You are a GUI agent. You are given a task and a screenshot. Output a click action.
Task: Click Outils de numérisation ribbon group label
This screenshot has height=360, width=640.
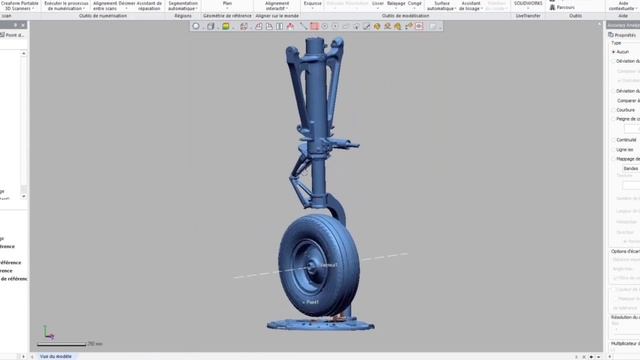pos(103,16)
